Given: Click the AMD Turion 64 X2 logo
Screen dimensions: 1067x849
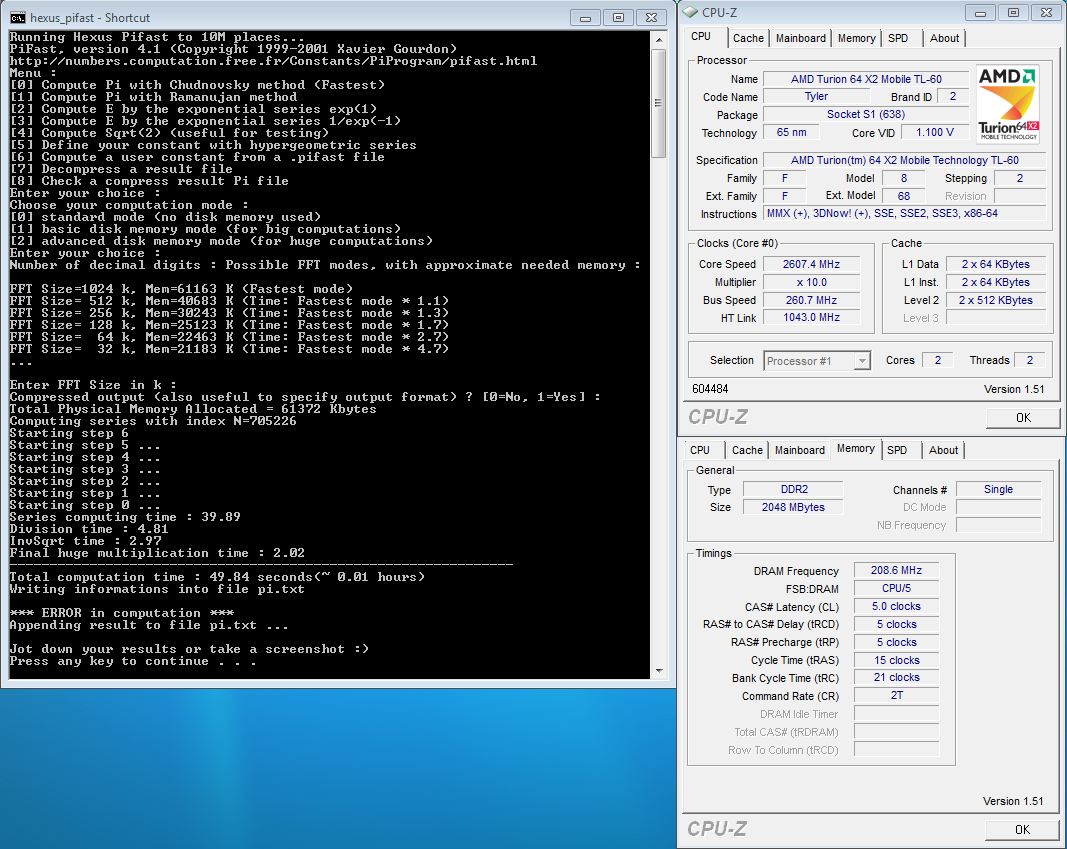Looking at the screenshot, I should [1008, 104].
